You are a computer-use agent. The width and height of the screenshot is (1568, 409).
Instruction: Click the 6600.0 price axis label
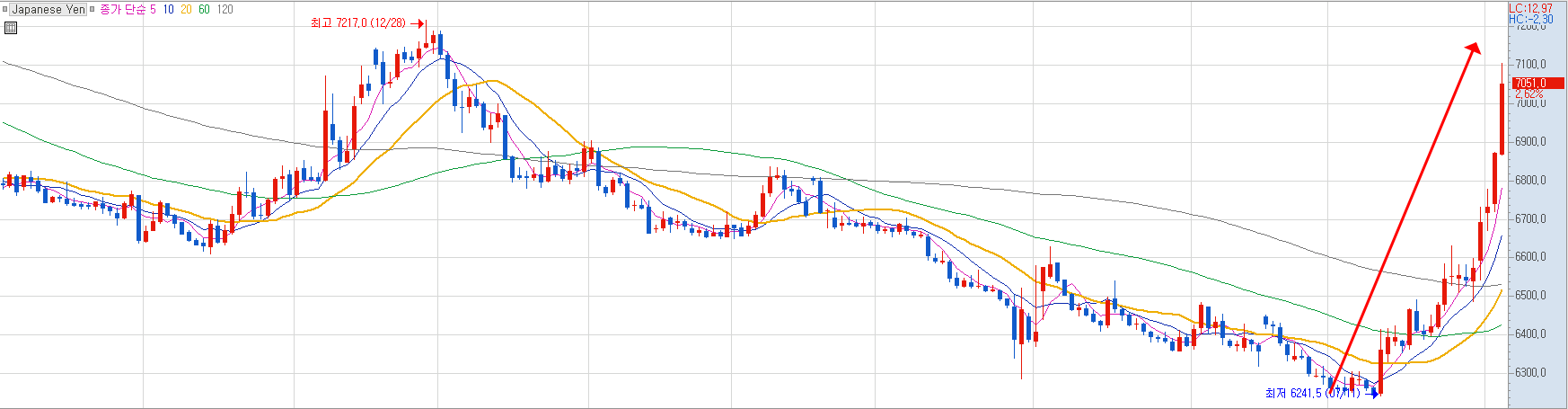pyautogui.click(x=1530, y=257)
